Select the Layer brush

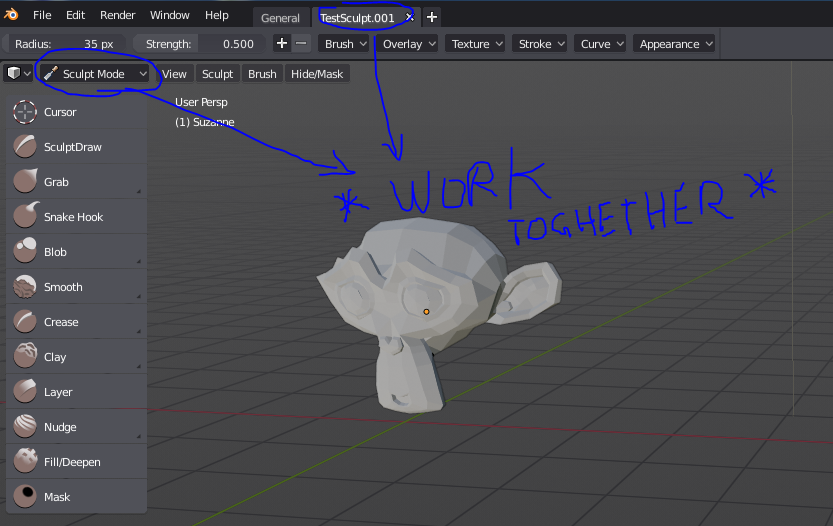point(76,392)
